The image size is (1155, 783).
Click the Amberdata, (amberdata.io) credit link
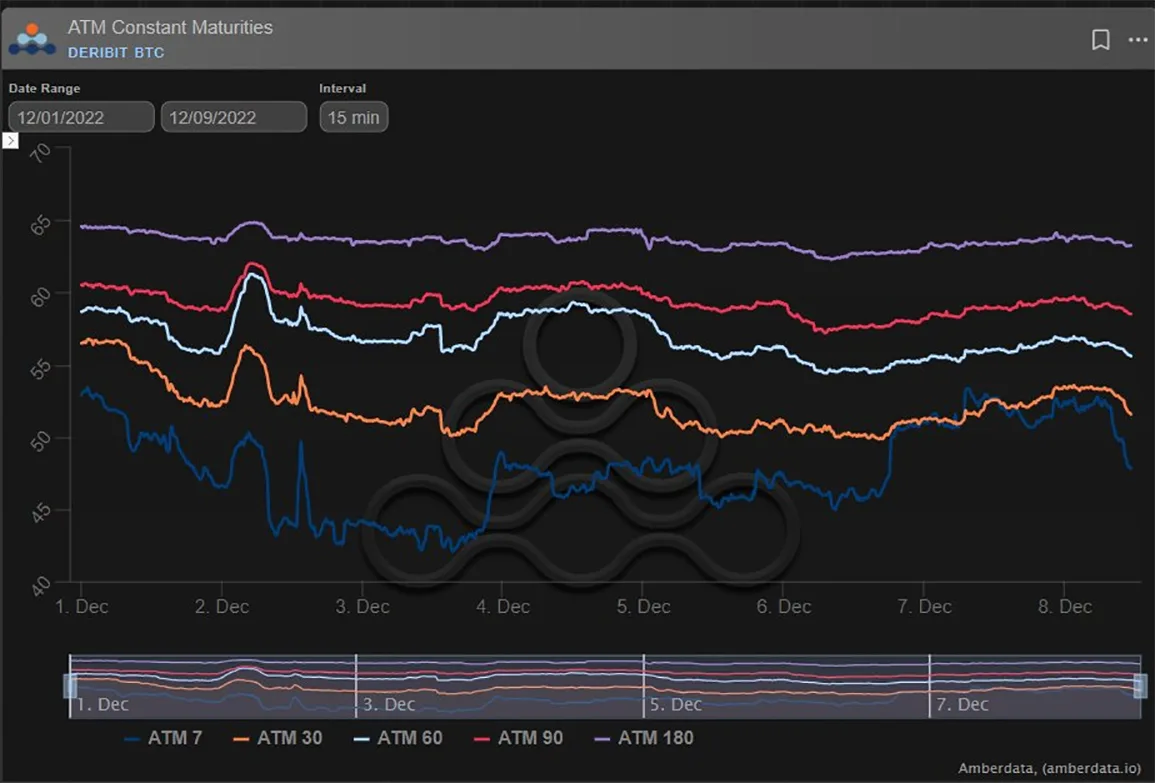click(1049, 768)
